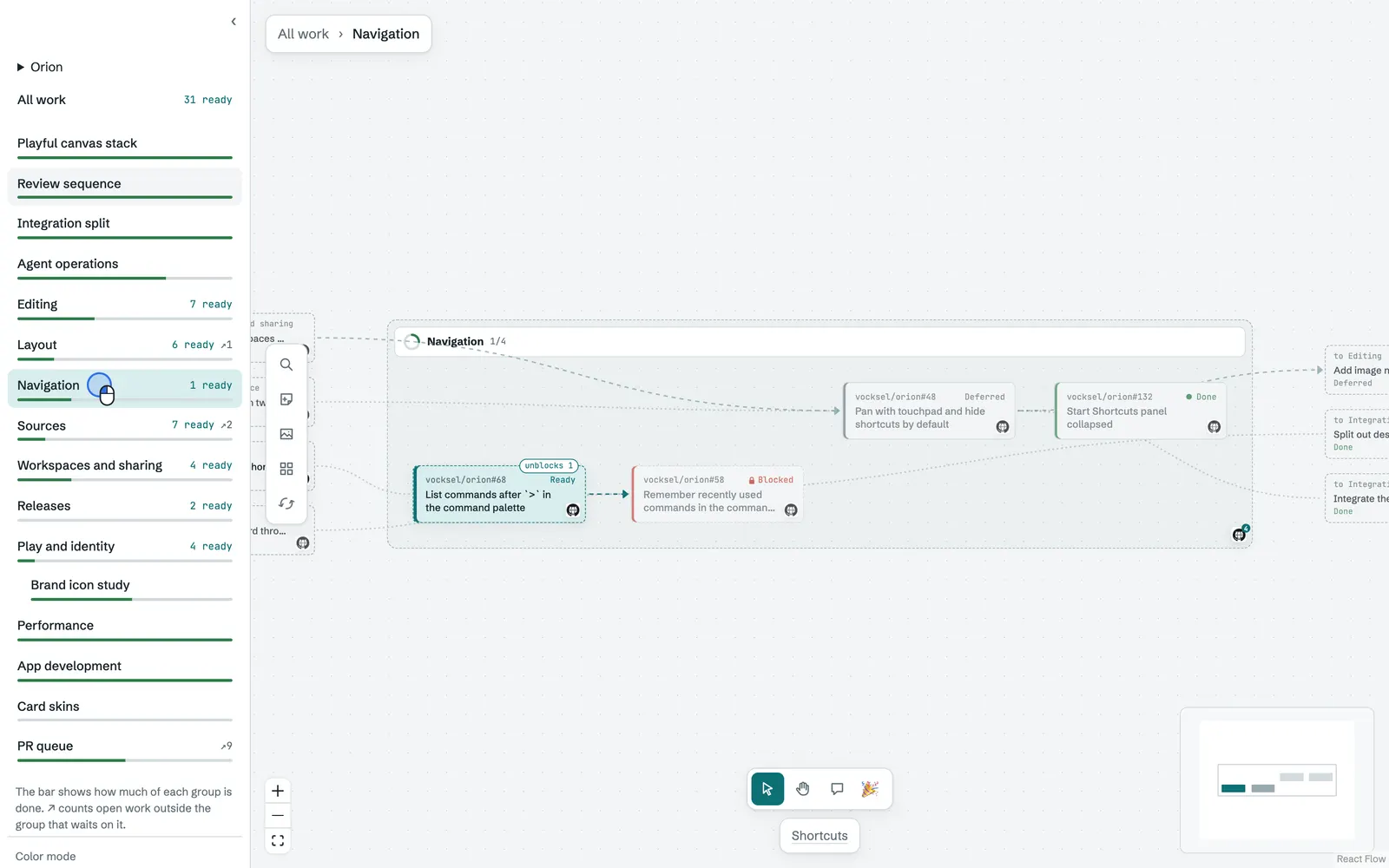This screenshot has height=868, width=1389.
Task: Select the grid layout icon
Action: pyautogui.click(x=286, y=469)
